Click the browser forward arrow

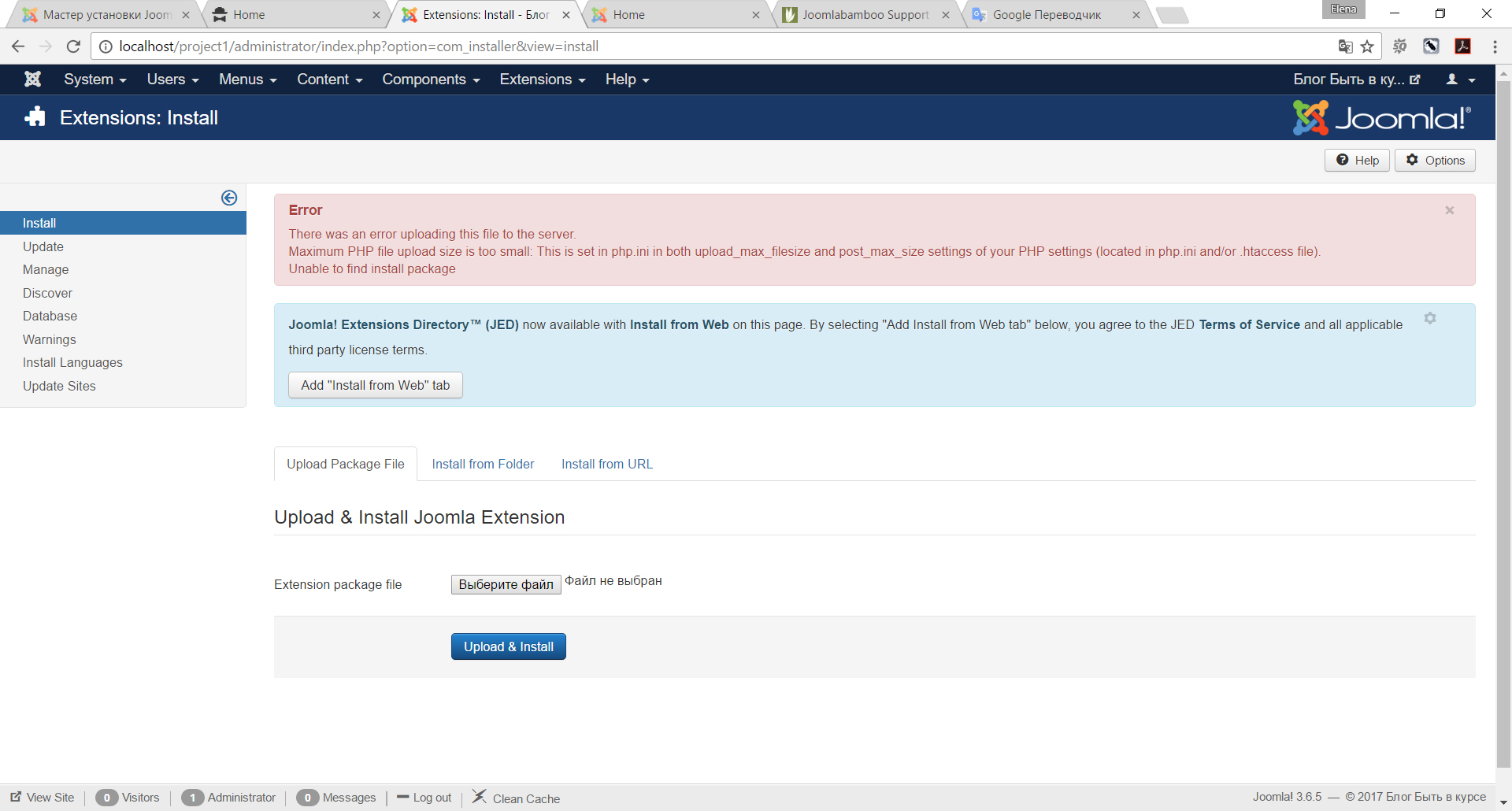(x=46, y=46)
